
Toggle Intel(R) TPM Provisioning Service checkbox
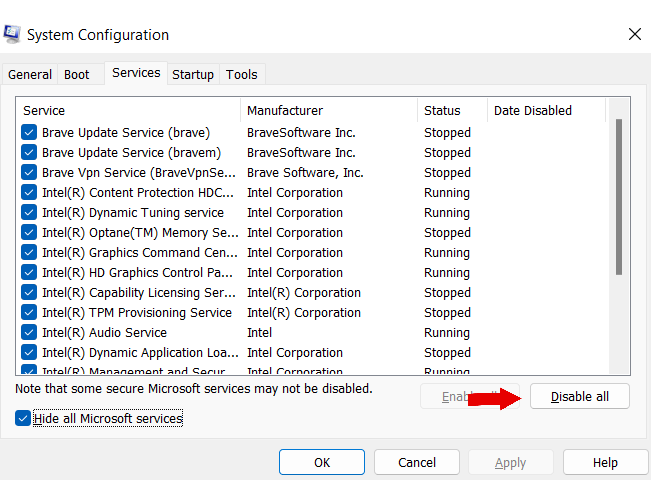[29, 313]
